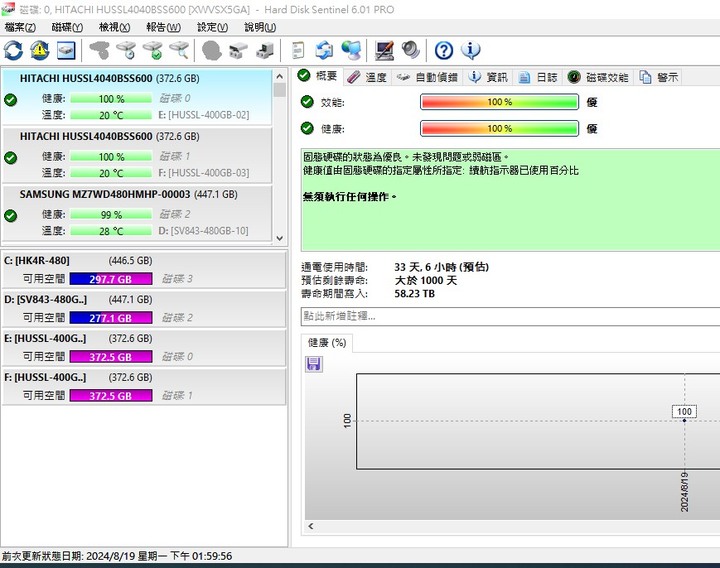Switch to the 日誌 tab
The width and height of the screenshot is (720, 568).
pos(537,77)
